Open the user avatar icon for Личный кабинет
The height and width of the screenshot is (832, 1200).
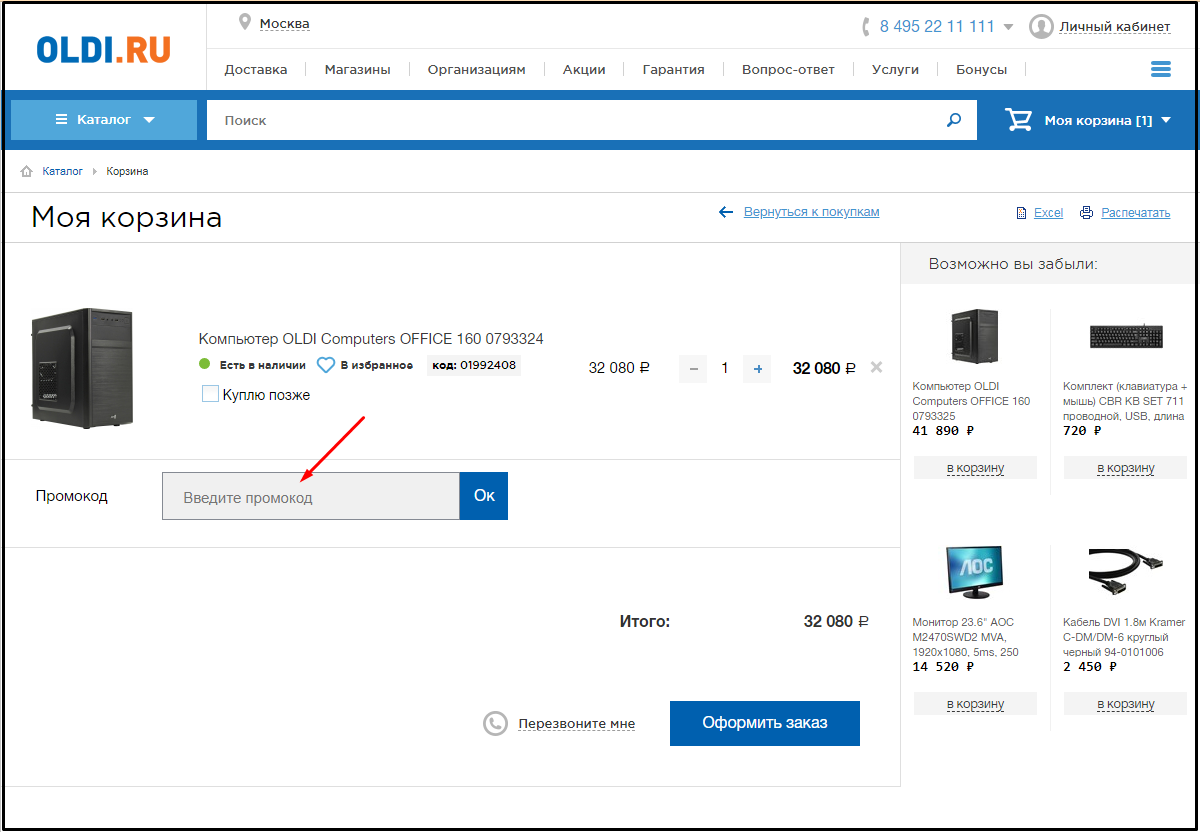(x=1041, y=27)
